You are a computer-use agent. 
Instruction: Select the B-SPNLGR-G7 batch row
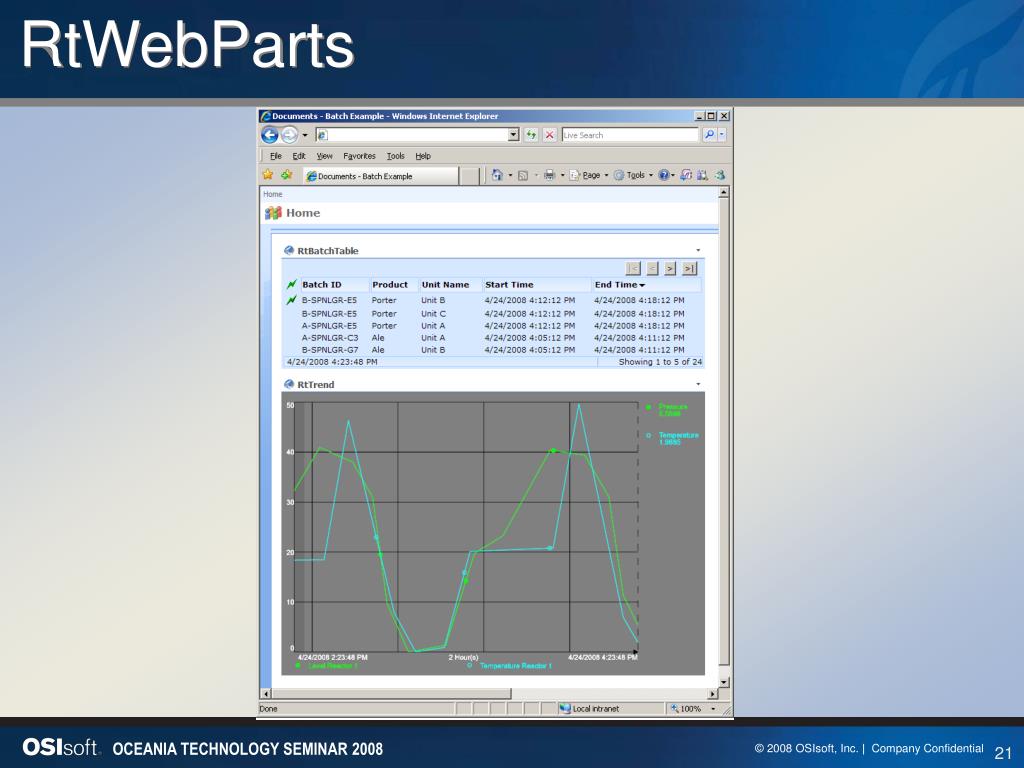pyautogui.click(x=494, y=350)
